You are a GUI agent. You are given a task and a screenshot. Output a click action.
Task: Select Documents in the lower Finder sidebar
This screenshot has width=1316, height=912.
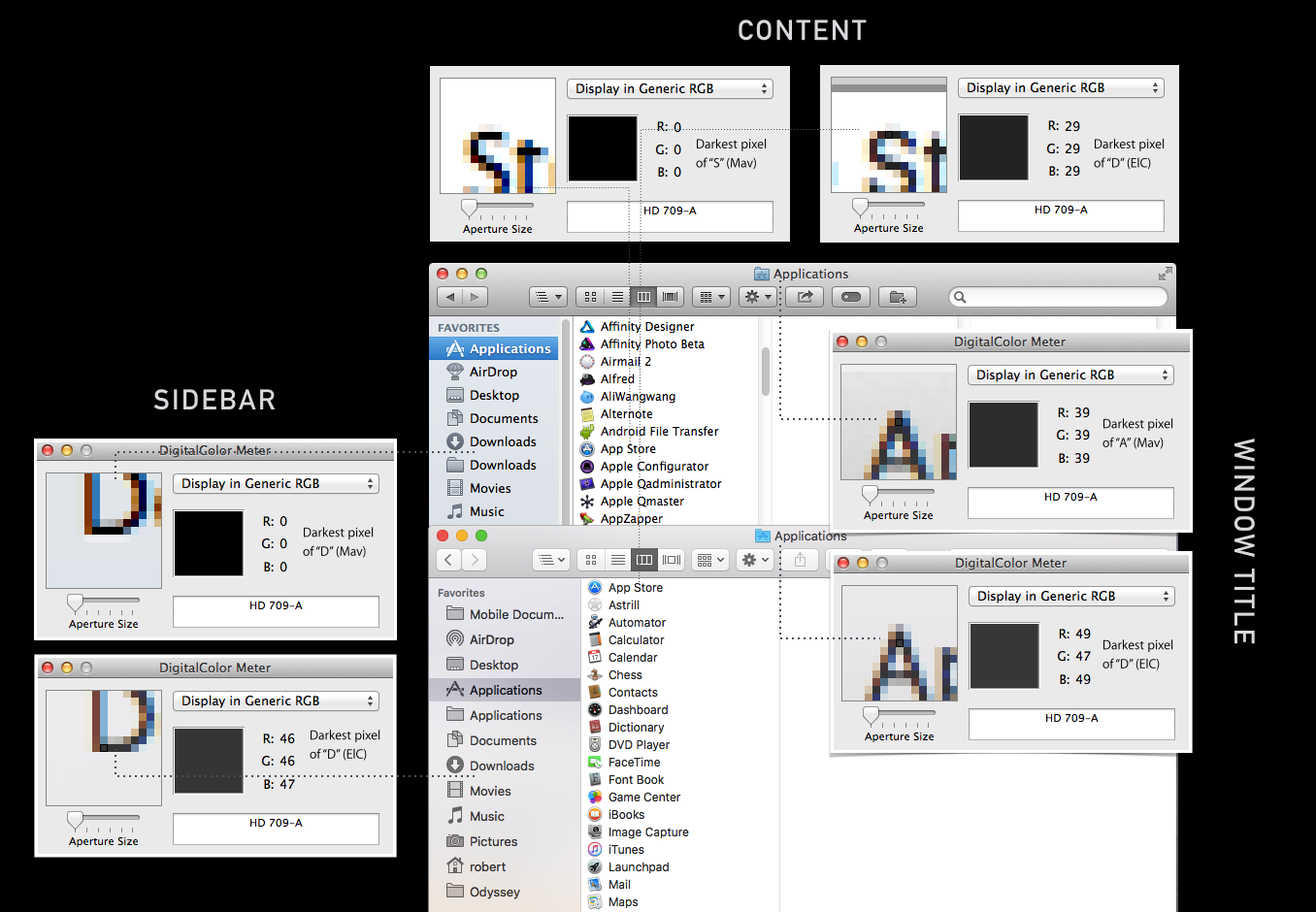(x=505, y=740)
